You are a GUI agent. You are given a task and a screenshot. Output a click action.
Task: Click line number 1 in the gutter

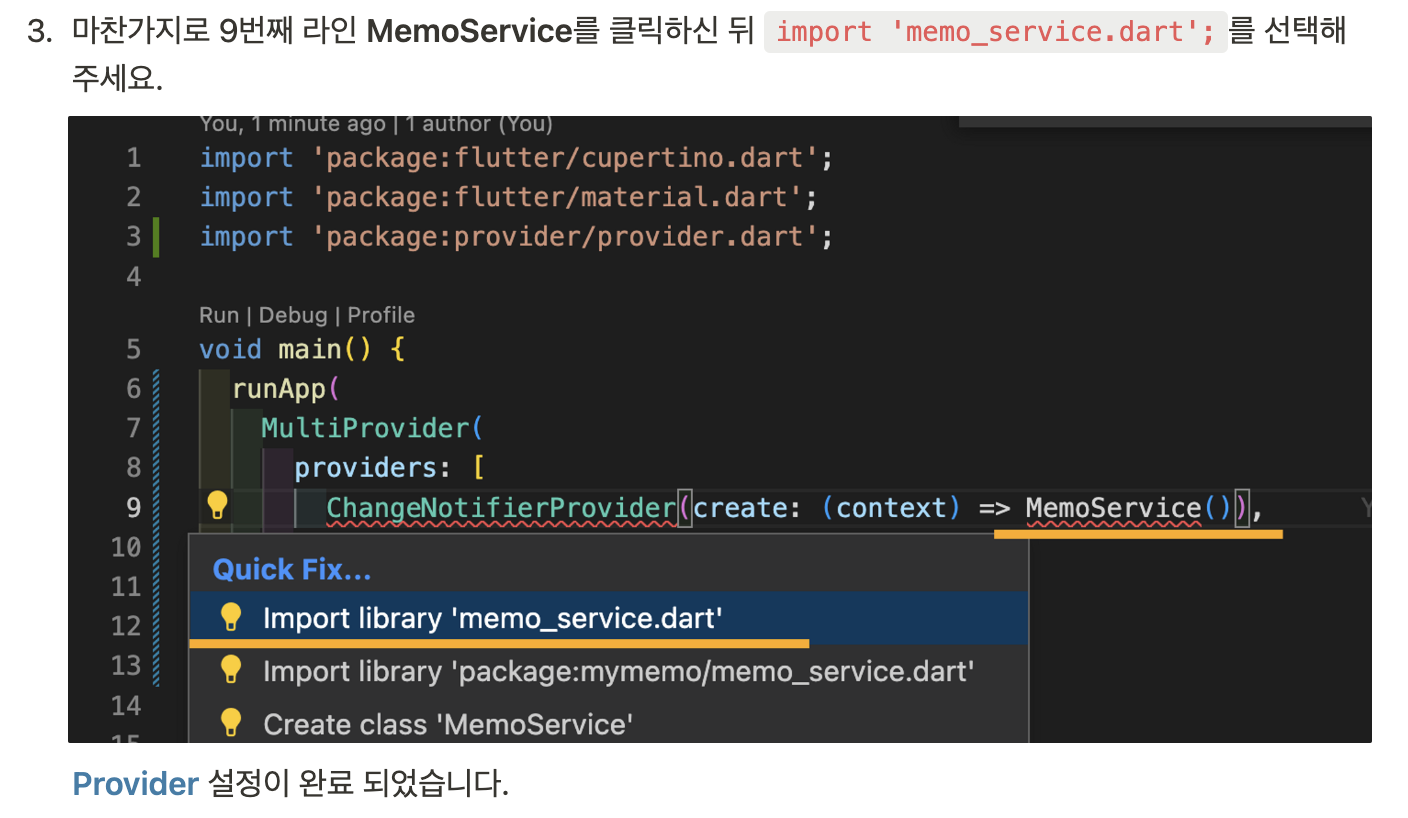134,158
